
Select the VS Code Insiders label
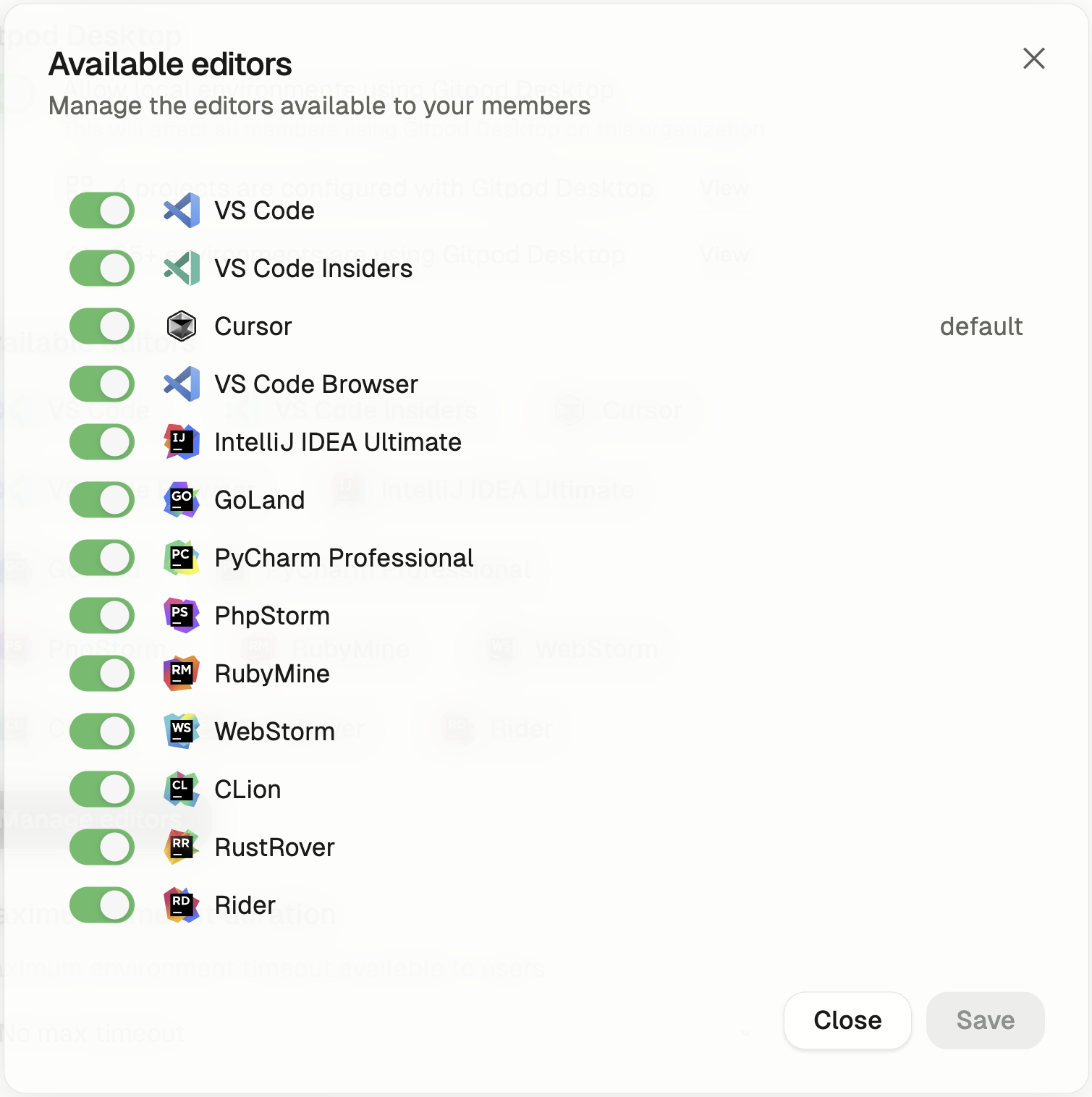click(x=313, y=268)
